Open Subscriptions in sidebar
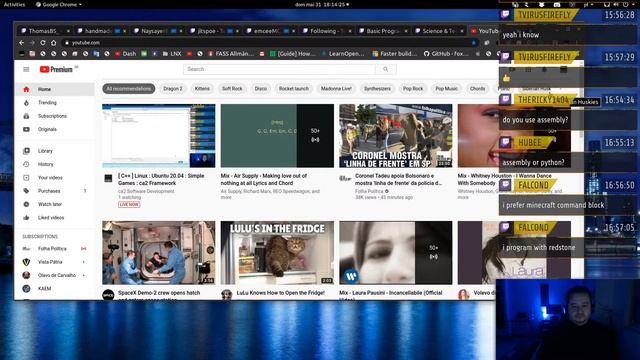 coord(55,116)
